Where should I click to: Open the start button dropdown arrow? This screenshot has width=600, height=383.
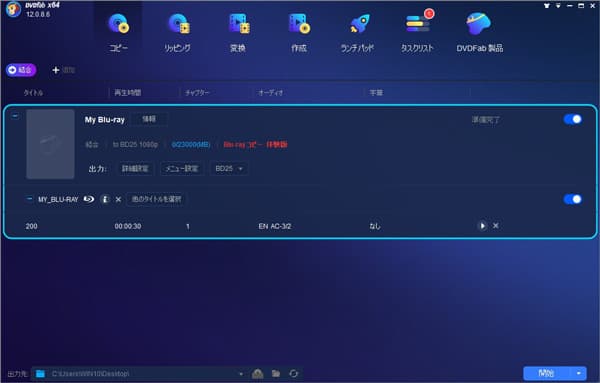(579, 373)
